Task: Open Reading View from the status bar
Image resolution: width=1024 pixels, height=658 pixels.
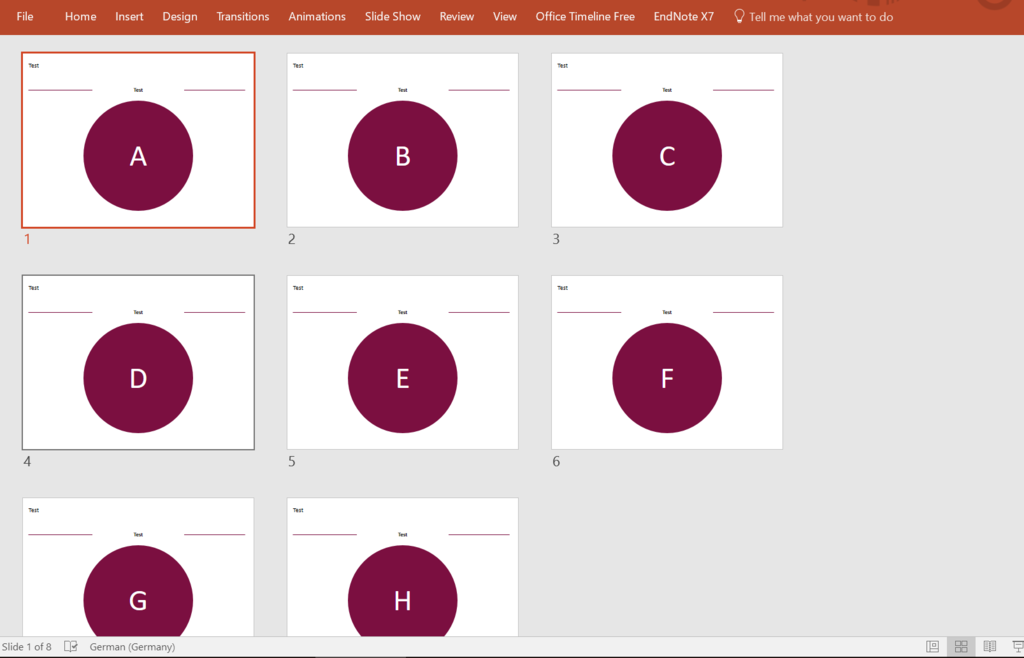Action: (x=989, y=647)
